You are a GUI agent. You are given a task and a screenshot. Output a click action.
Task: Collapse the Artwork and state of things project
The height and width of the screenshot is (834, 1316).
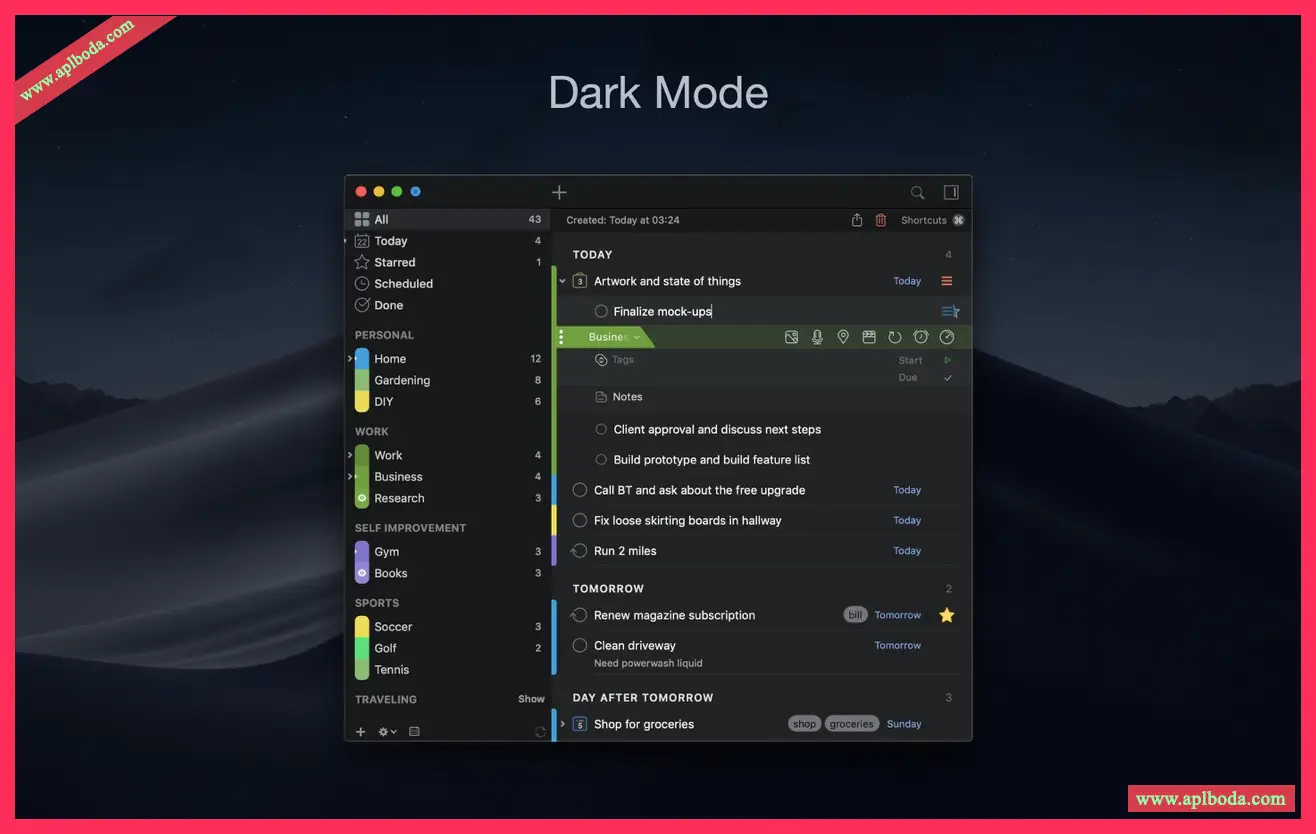click(563, 281)
